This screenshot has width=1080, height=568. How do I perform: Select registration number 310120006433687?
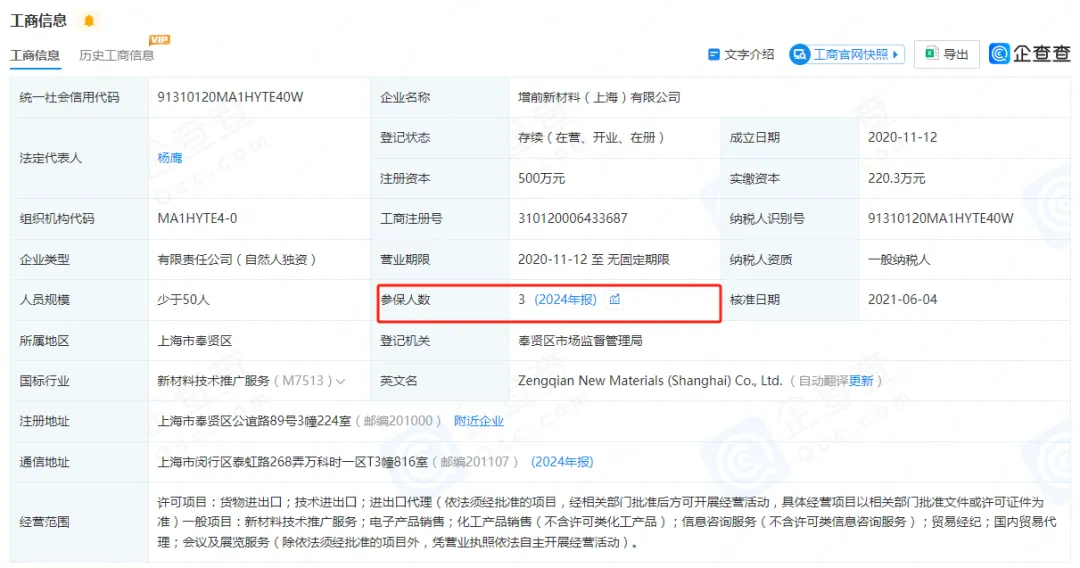[x=572, y=218]
